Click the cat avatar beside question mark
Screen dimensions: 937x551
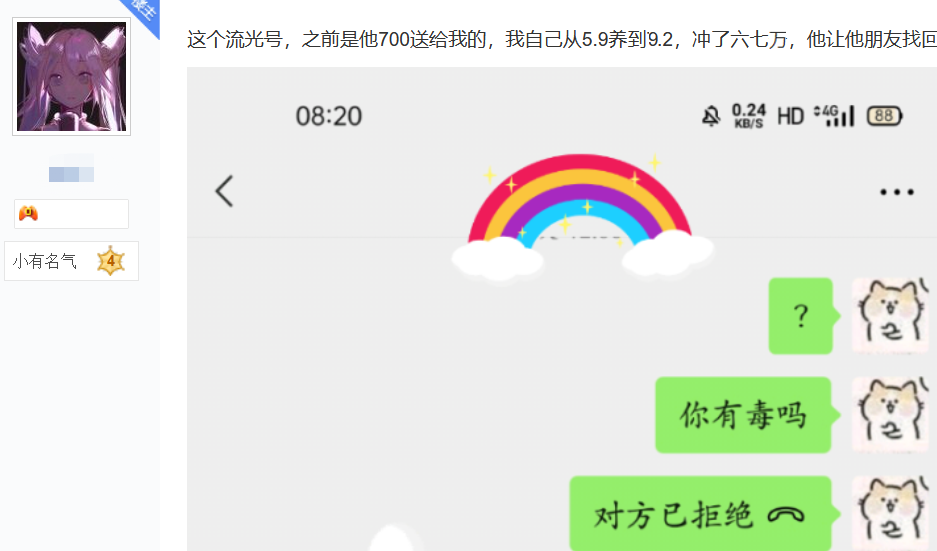pos(891,316)
